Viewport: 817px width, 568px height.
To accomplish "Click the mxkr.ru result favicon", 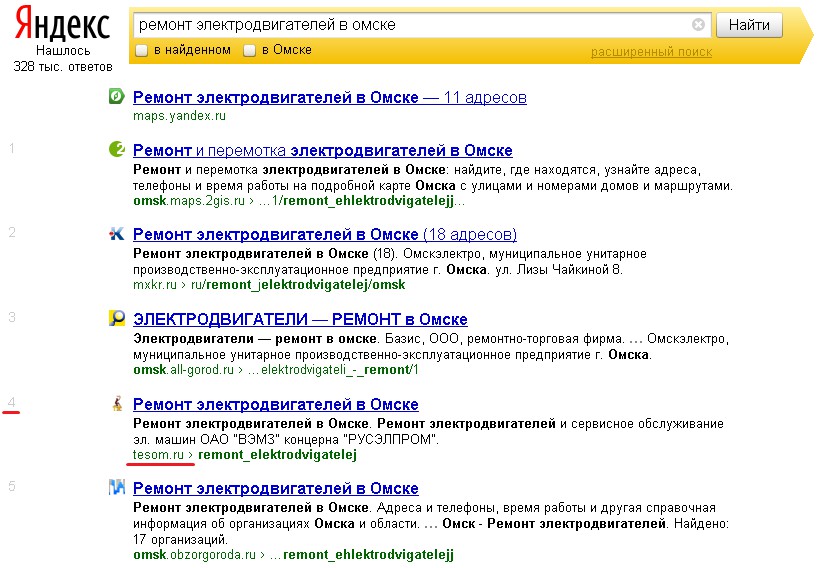I will [117, 234].
